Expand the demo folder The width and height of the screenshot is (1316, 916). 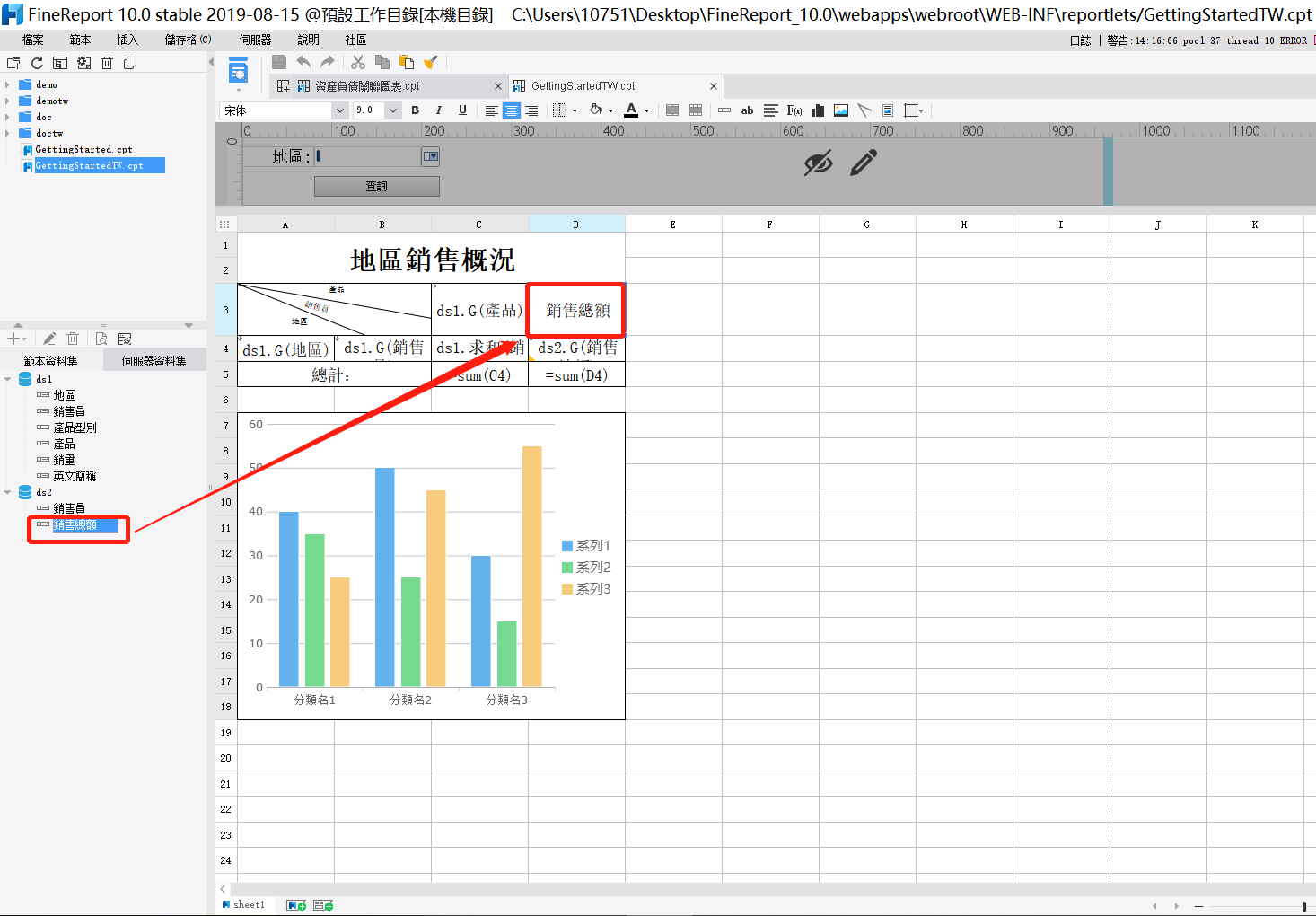point(8,84)
